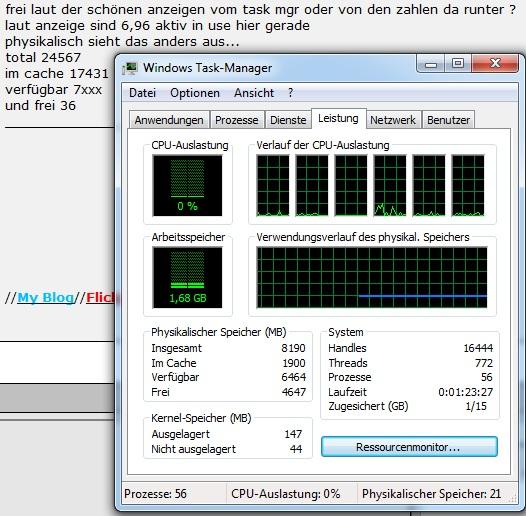Switch to the Benutzer tab
The width and height of the screenshot is (526, 516).
[449, 120]
